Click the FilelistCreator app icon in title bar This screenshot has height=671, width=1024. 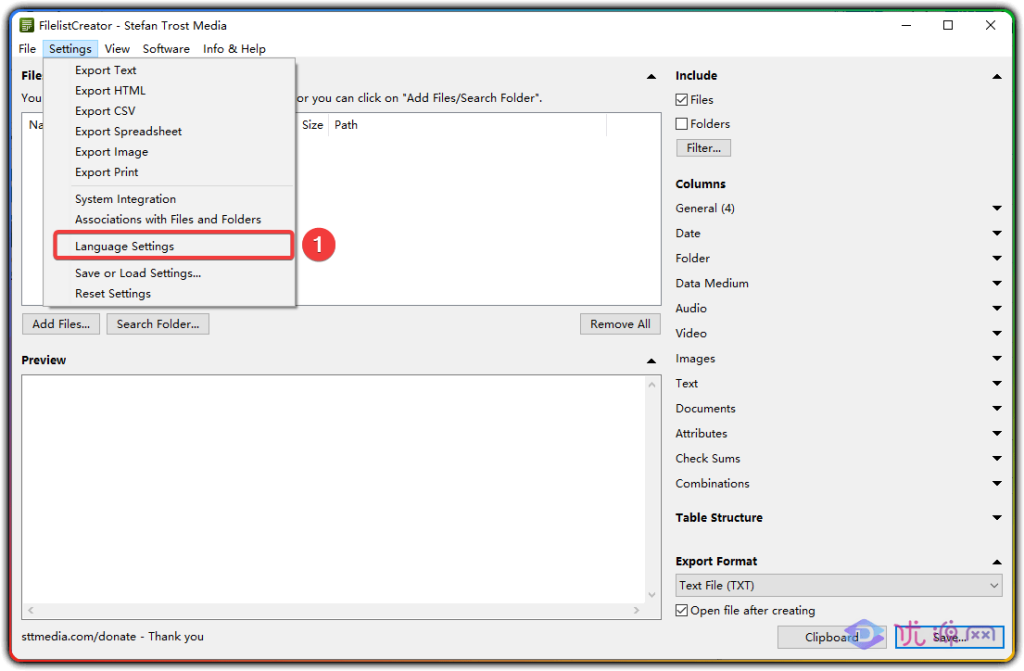pos(27,25)
